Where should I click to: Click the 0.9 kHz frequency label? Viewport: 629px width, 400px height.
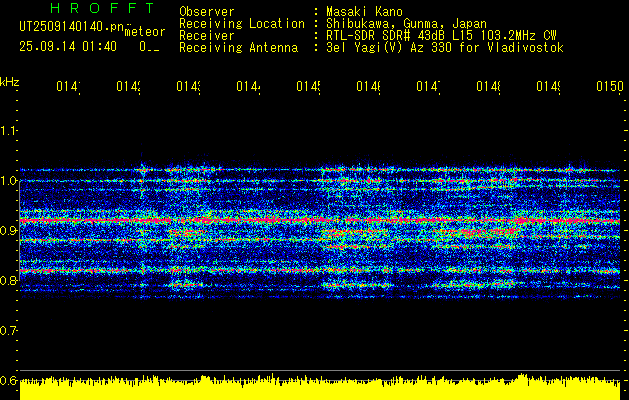[8, 230]
